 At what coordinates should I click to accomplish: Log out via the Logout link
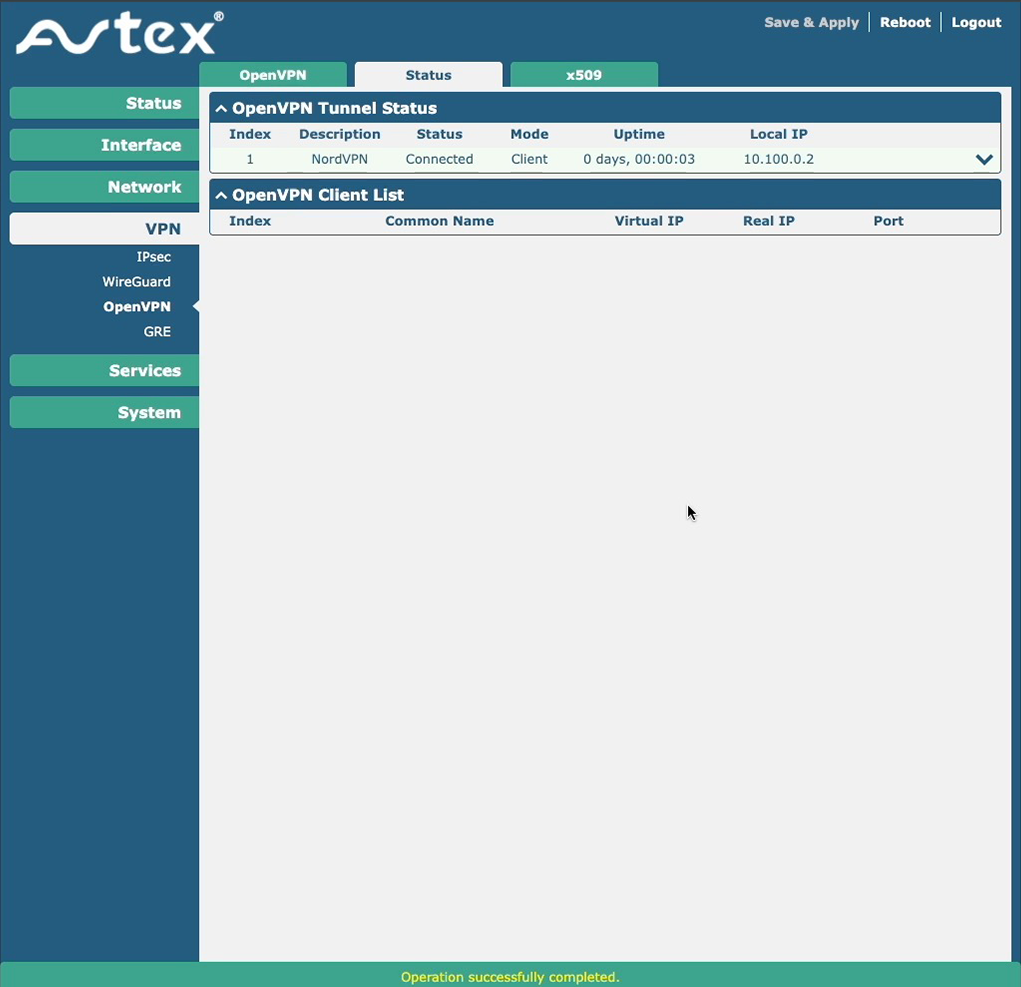pyautogui.click(x=976, y=22)
